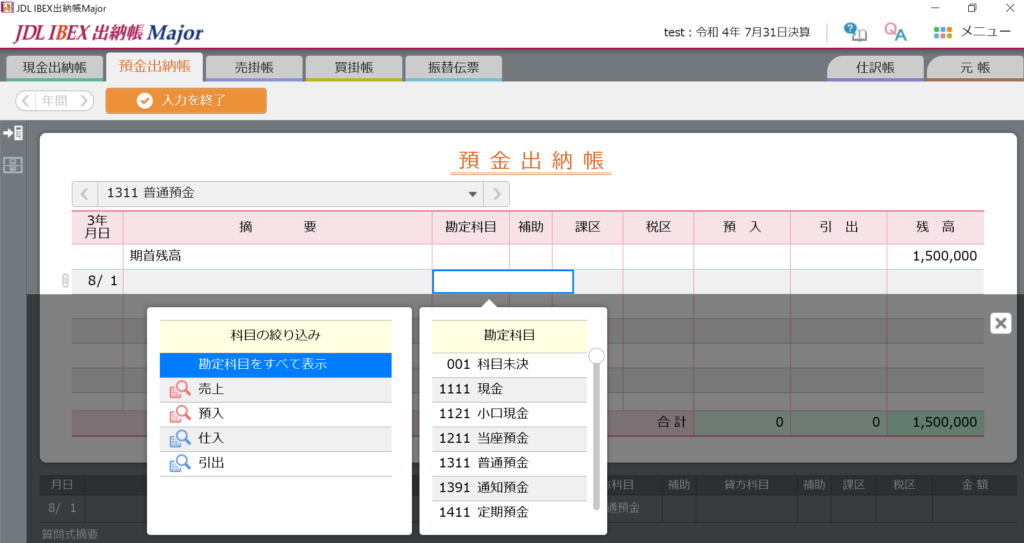Go to previous account with left arrow
Image resolution: width=1024 pixels, height=543 pixels.
pos(85,193)
